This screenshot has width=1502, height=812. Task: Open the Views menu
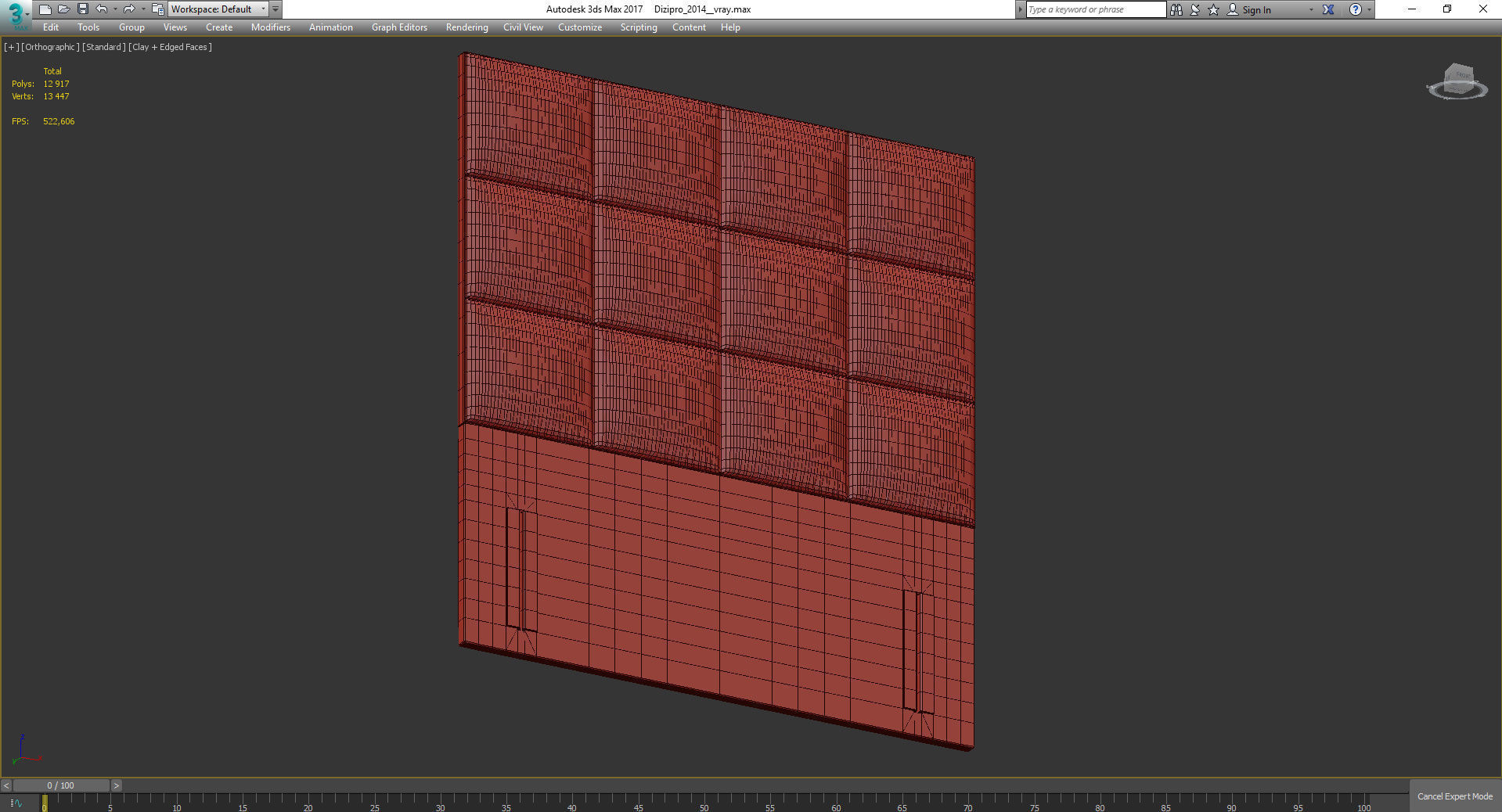pyautogui.click(x=175, y=27)
